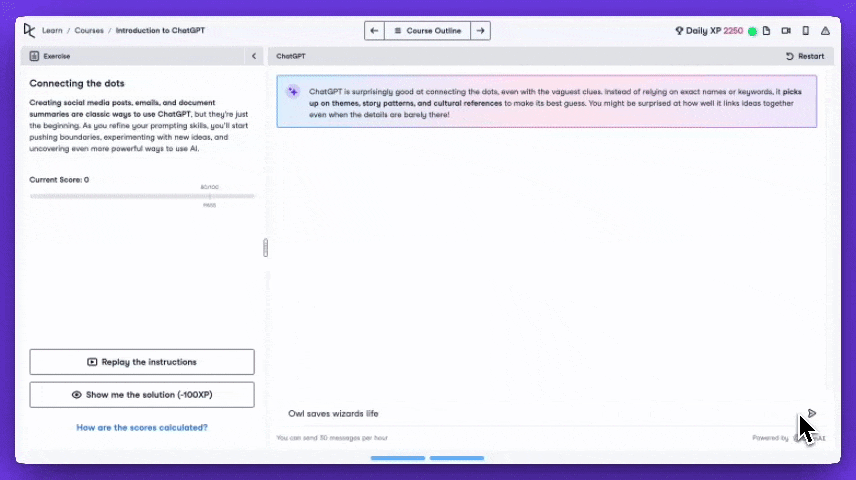
Task: Go to previous exercise arrow
Action: point(374,31)
